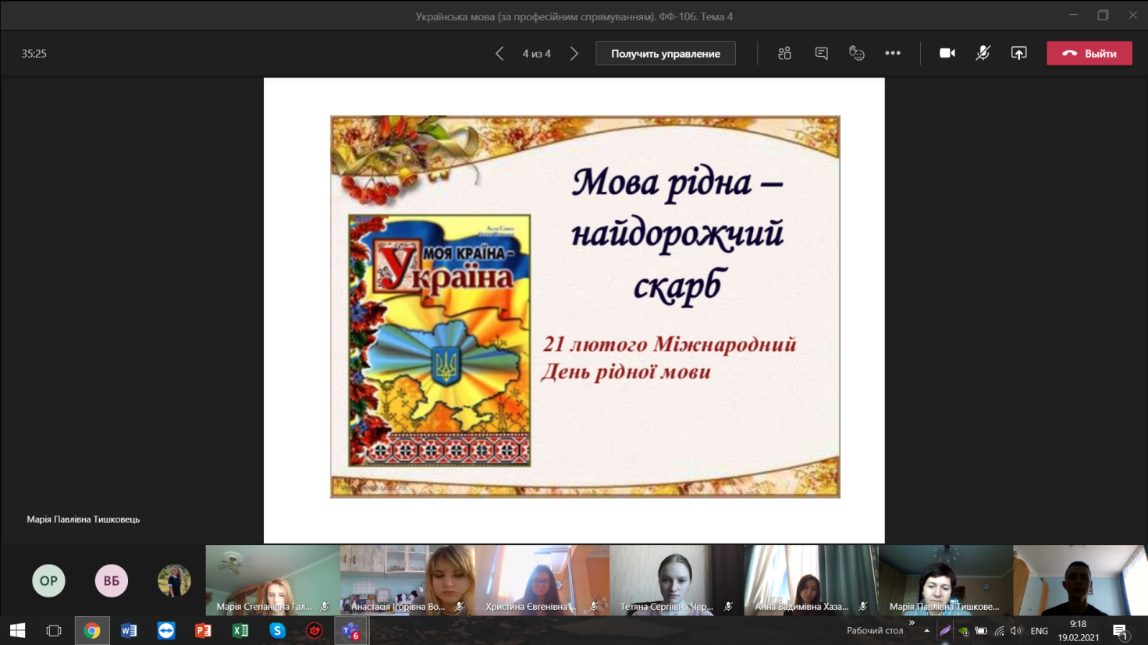Click the Получить управление button
The height and width of the screenshot is (645, 1148).
coord(665,53)
